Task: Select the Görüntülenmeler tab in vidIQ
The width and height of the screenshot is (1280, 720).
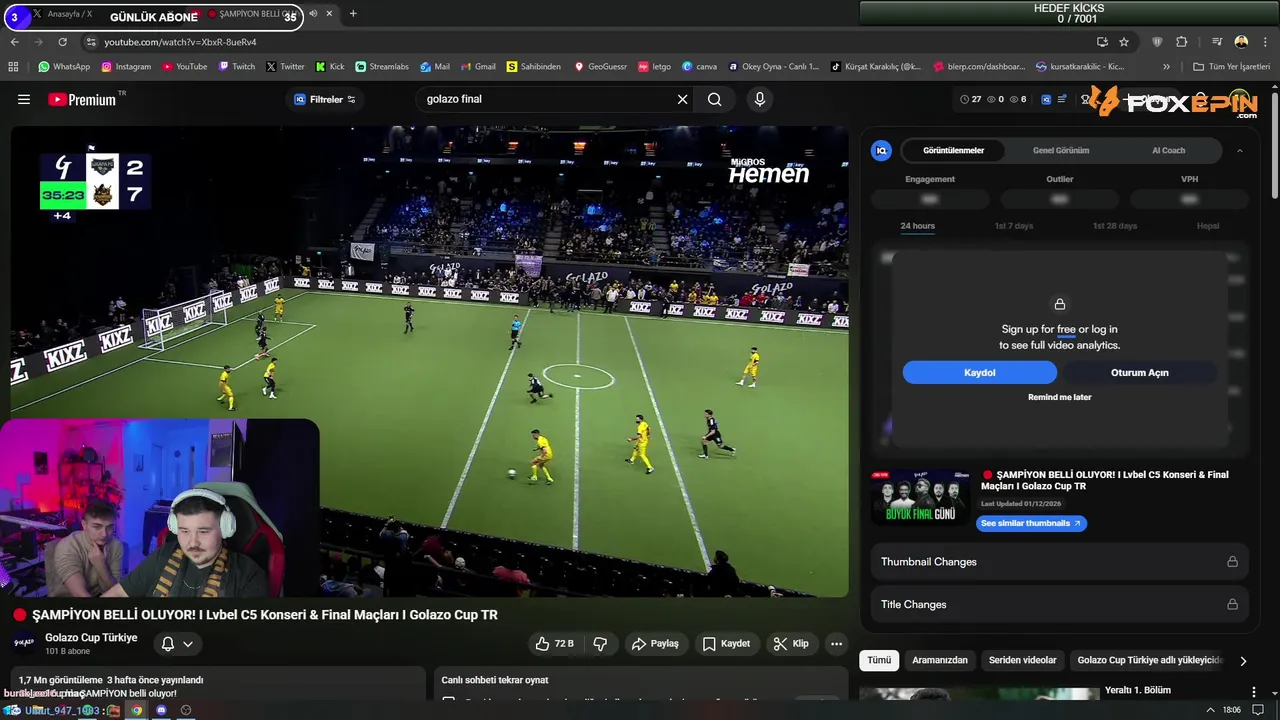Action: 953,150
